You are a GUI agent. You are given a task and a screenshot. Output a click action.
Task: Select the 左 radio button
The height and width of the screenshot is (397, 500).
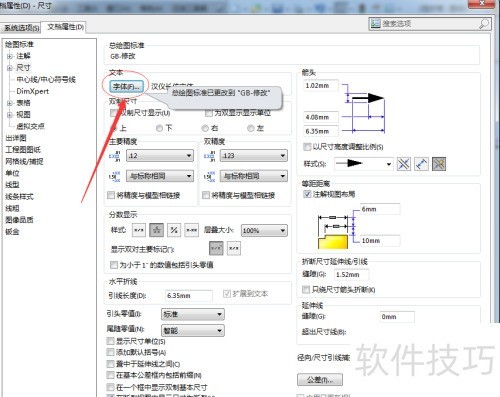[x=251, y=128]
